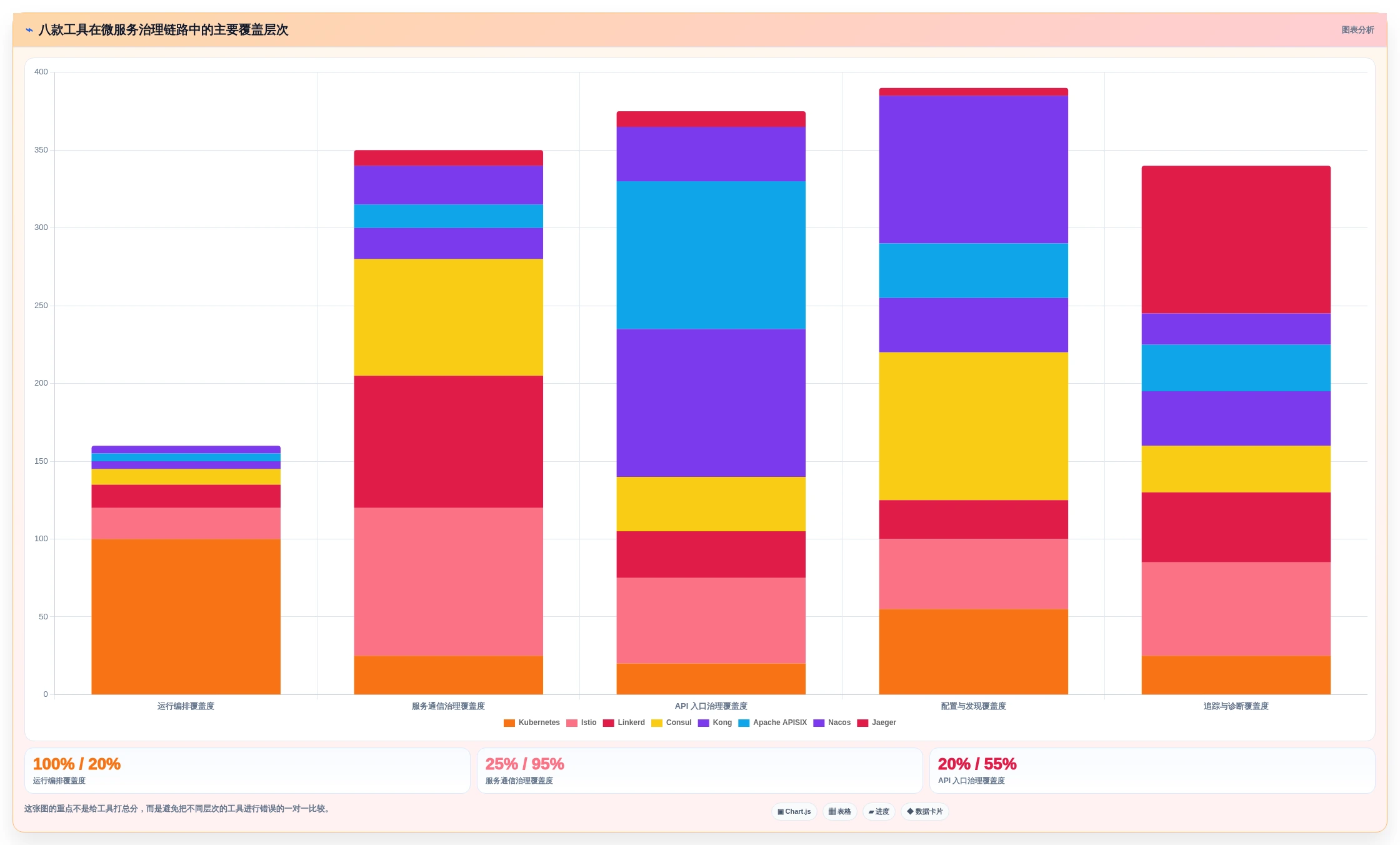The image size is (1400, 845).
Task: Toggle Linkerd dataset in legend
Action: [x=624, y=723]
